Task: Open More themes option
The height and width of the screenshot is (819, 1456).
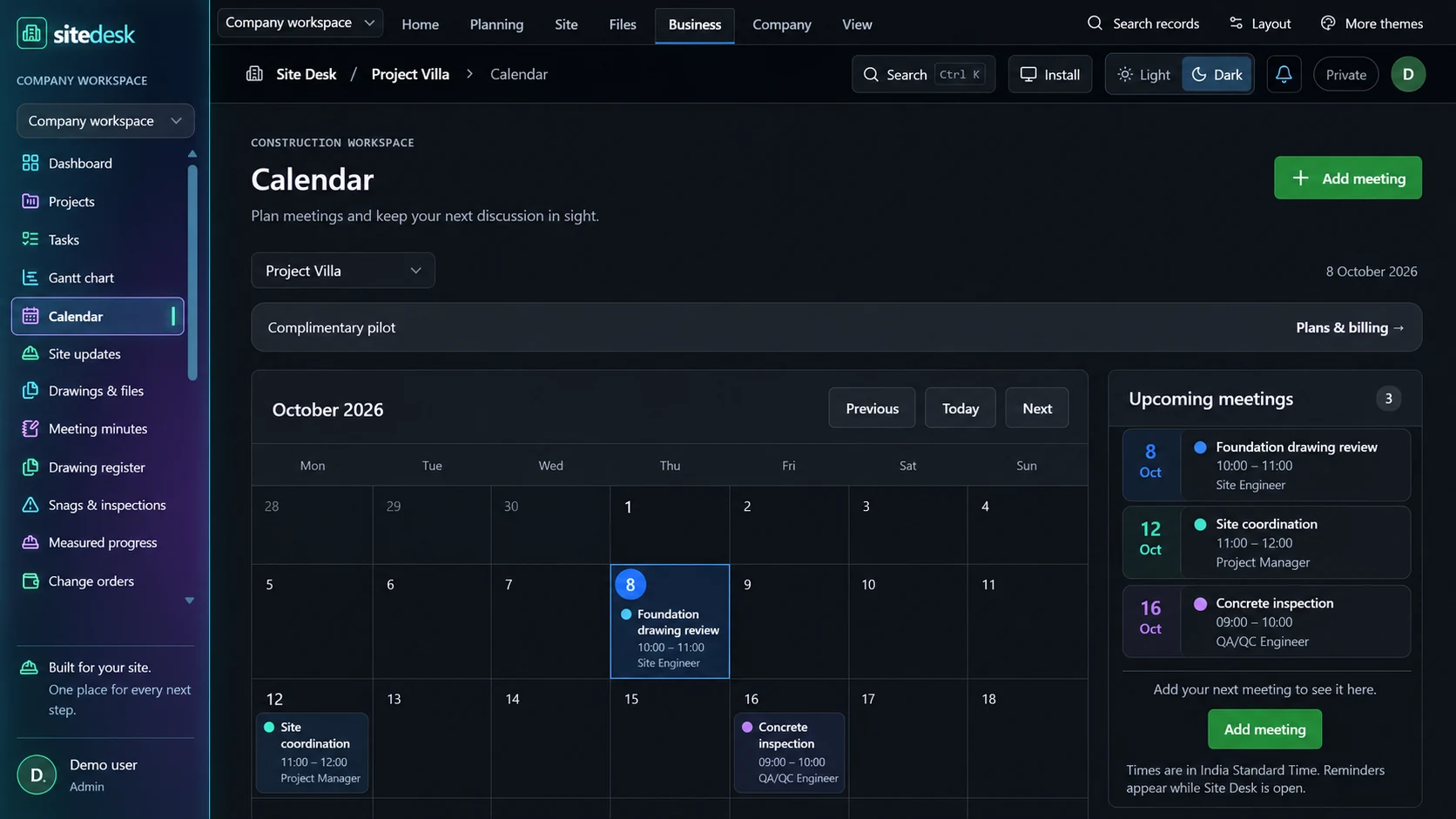Action: tap(1372, 23)
